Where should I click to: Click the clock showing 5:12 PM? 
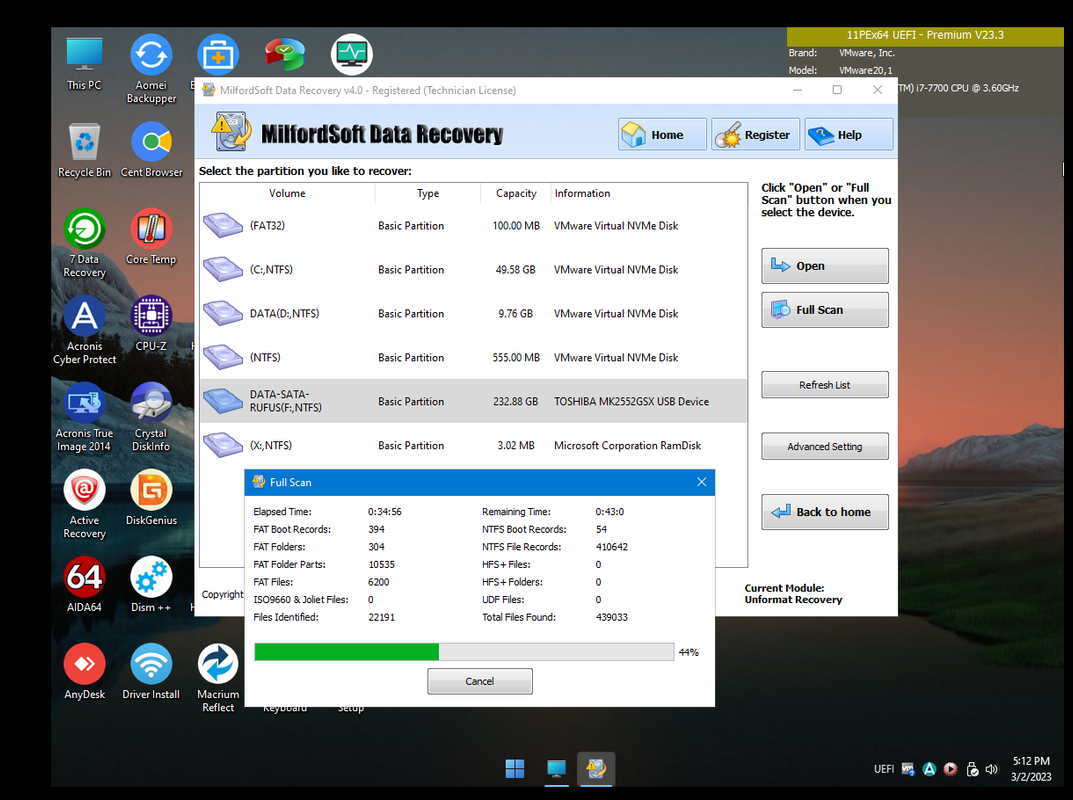(x=1031, y=761)
